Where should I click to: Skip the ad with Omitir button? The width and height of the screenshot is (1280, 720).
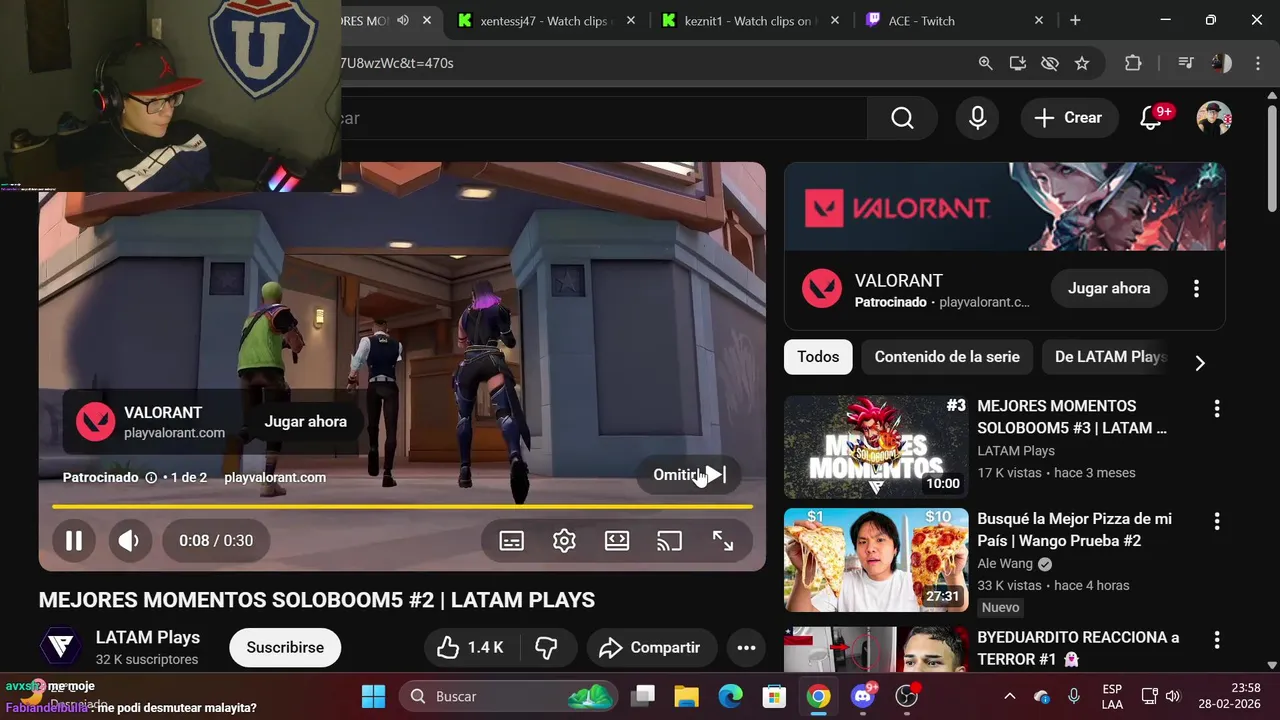click(689, 475)
